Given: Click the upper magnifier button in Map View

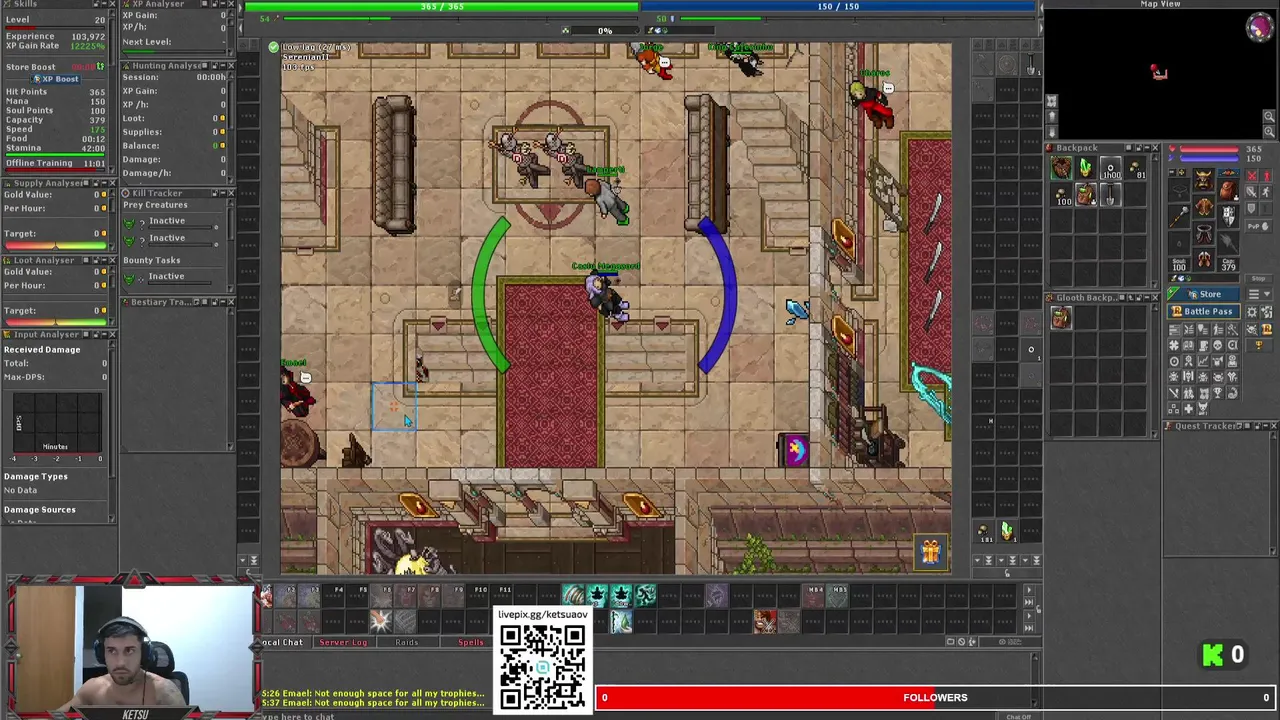Looking at the screenshot, I should tap(1269, 116).
